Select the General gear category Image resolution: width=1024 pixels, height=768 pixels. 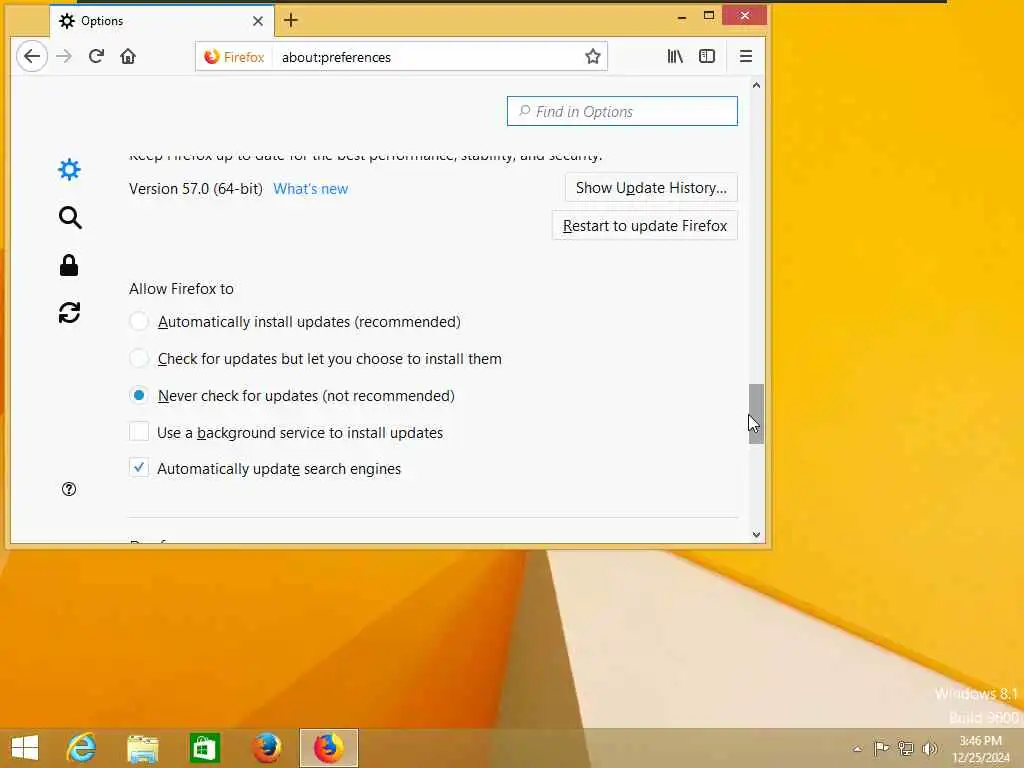click(69, 170)
